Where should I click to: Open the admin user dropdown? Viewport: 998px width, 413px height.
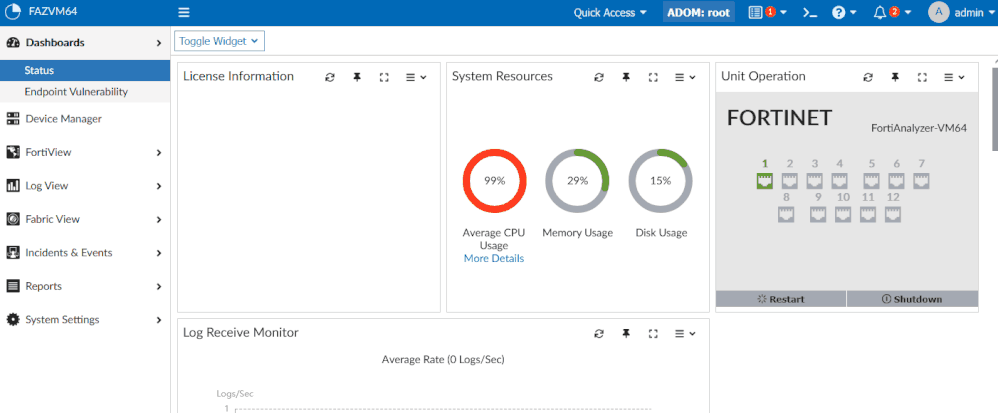958,13
